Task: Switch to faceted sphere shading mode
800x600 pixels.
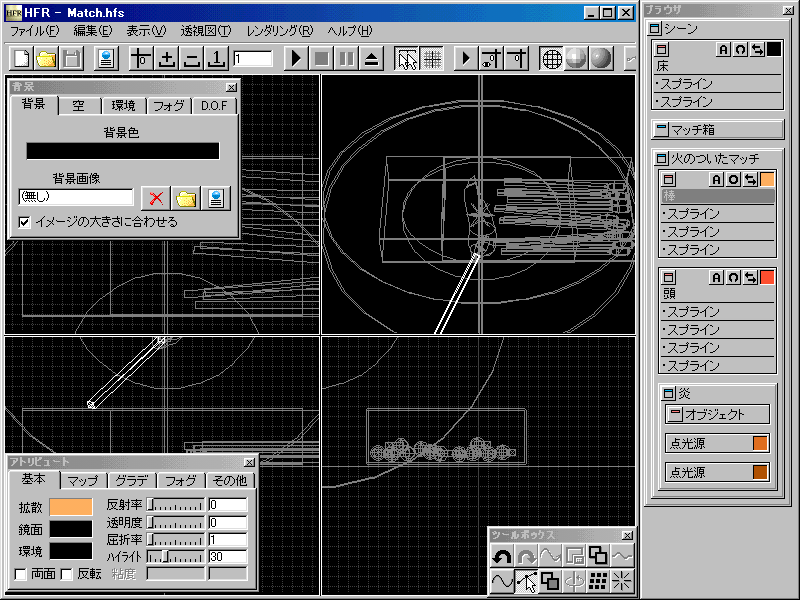Action: (x=577, y=59)
